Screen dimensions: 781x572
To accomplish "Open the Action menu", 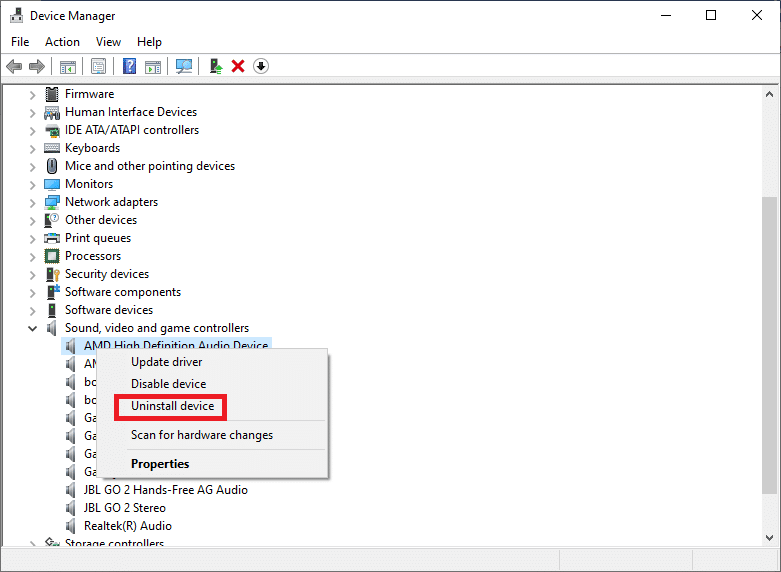I will [62, 42].
